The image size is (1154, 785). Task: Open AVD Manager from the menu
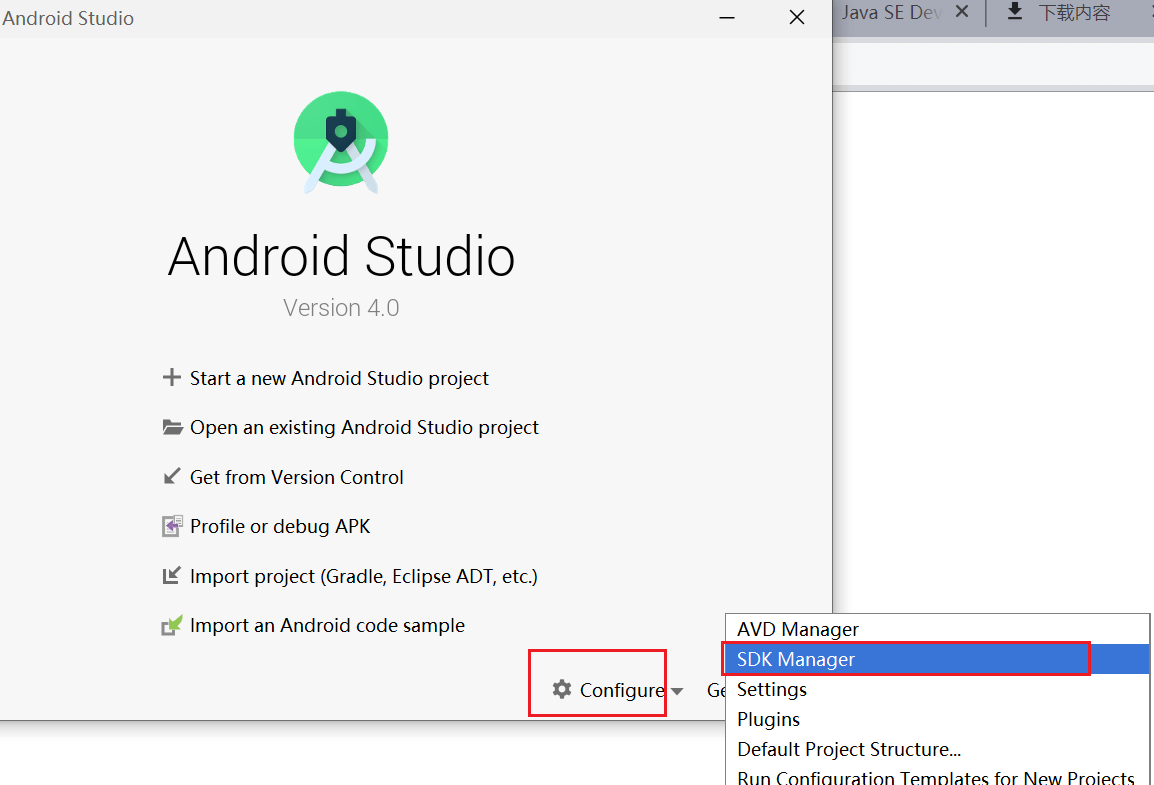937,629
